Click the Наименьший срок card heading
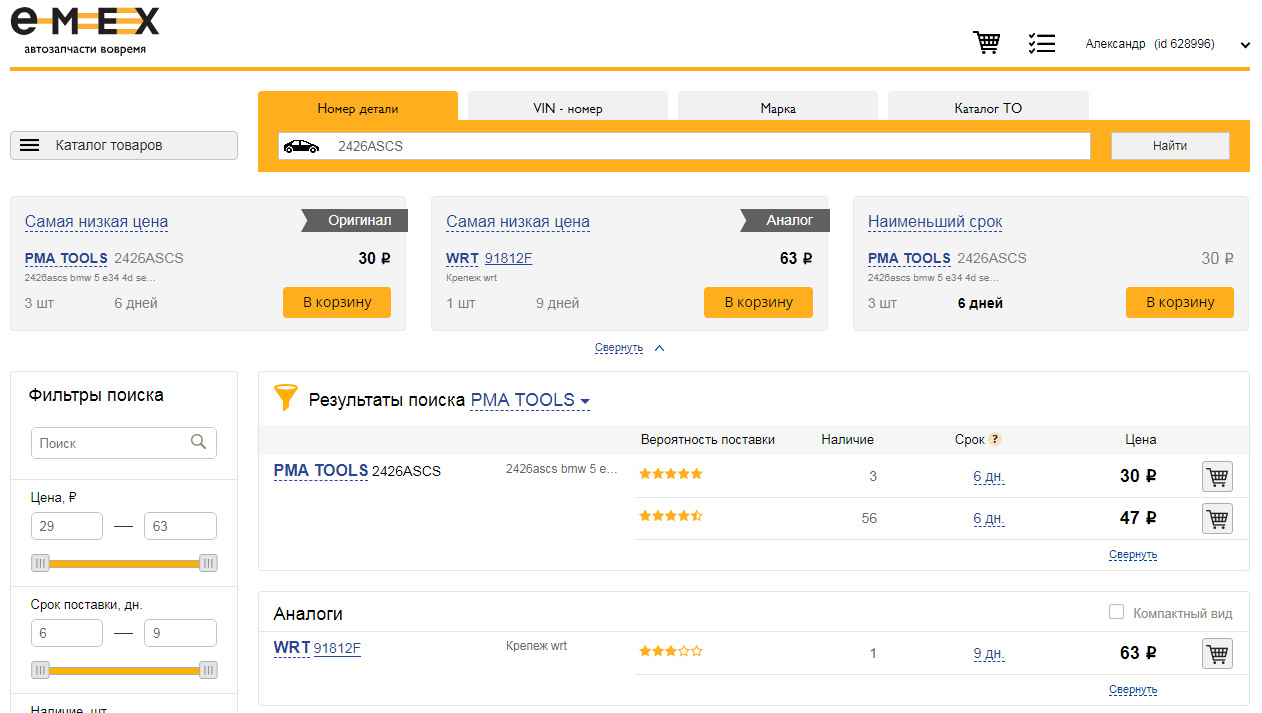Viewport: 1262px width, 713px height. pos(935,222)
